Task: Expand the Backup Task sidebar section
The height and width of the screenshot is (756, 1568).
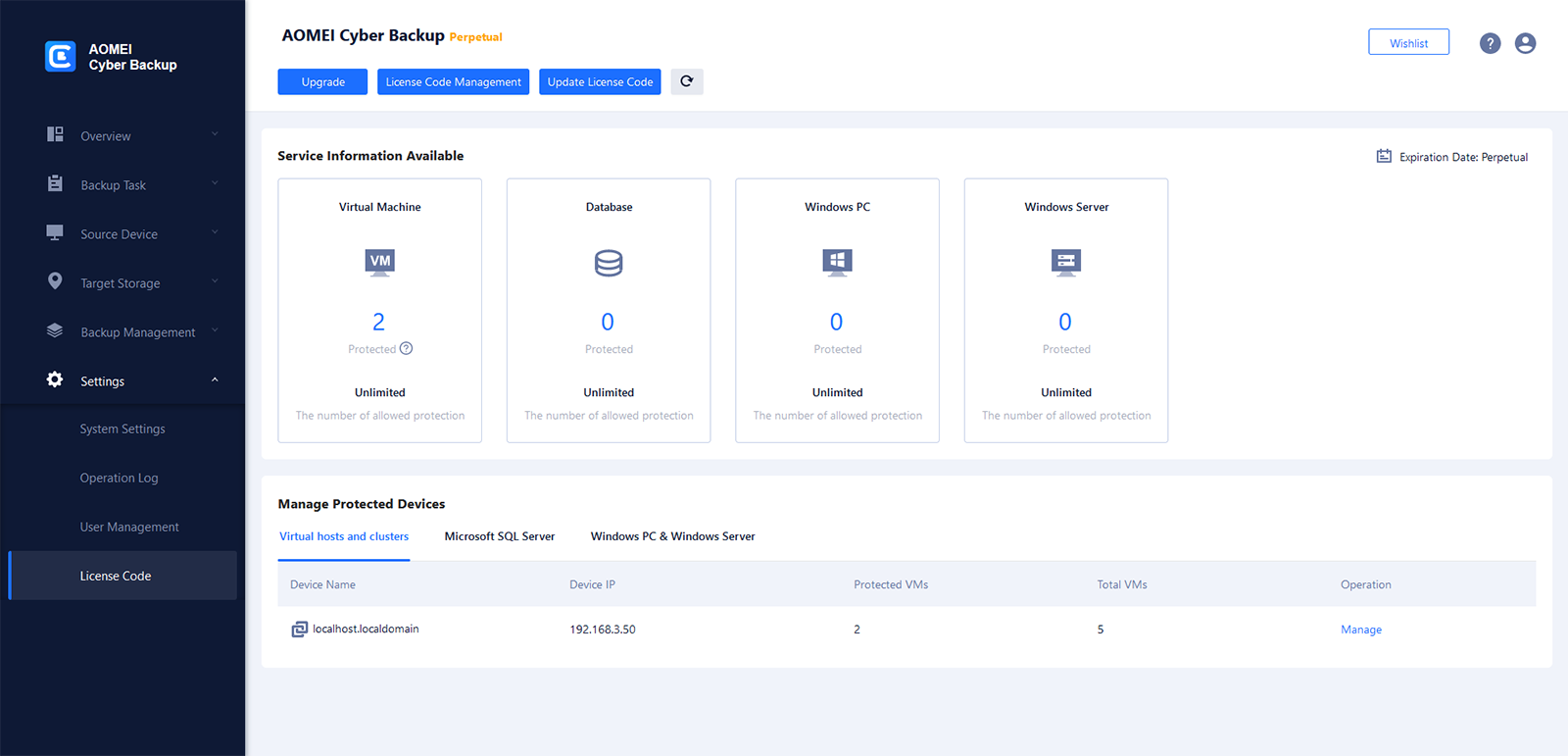Action: (113, 185)
